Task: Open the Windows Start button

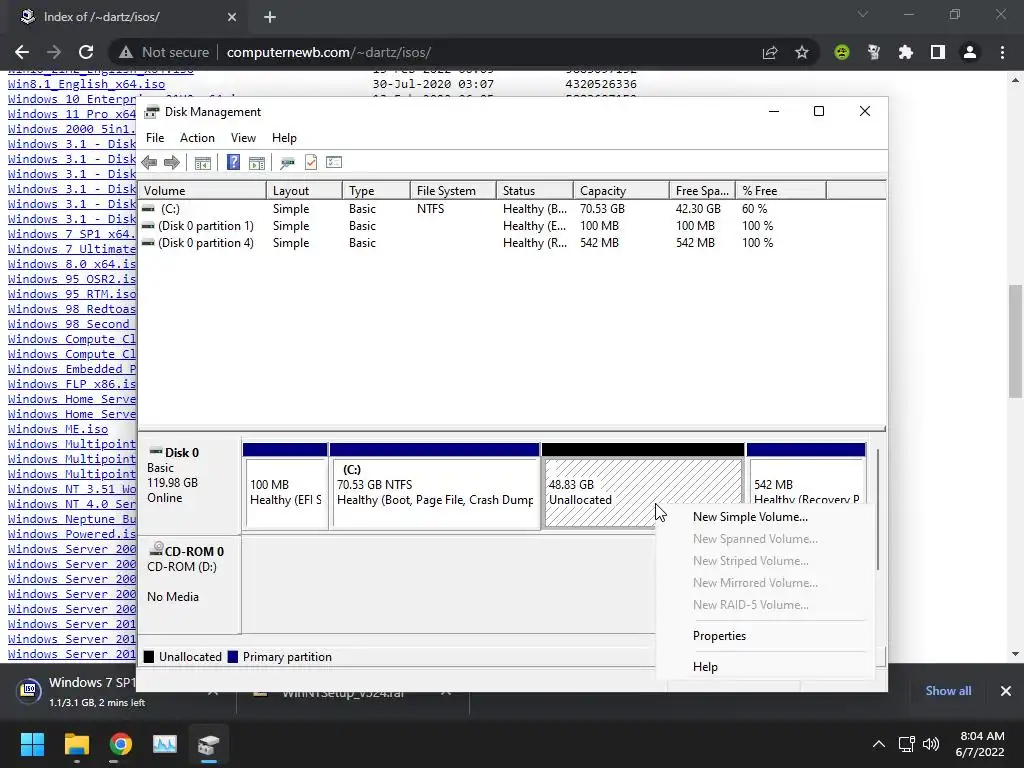Action: click(x=32, y=744)
